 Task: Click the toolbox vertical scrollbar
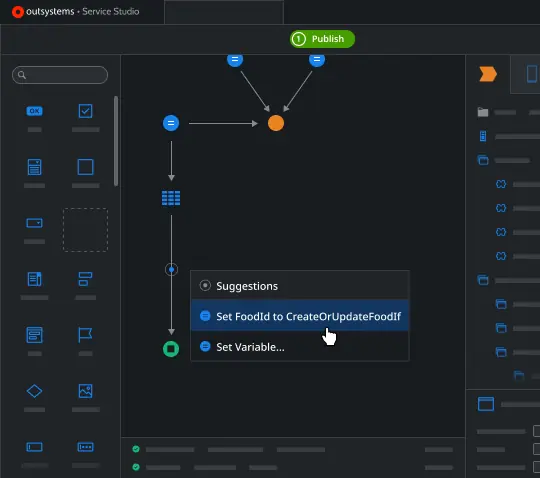[116, 141]
